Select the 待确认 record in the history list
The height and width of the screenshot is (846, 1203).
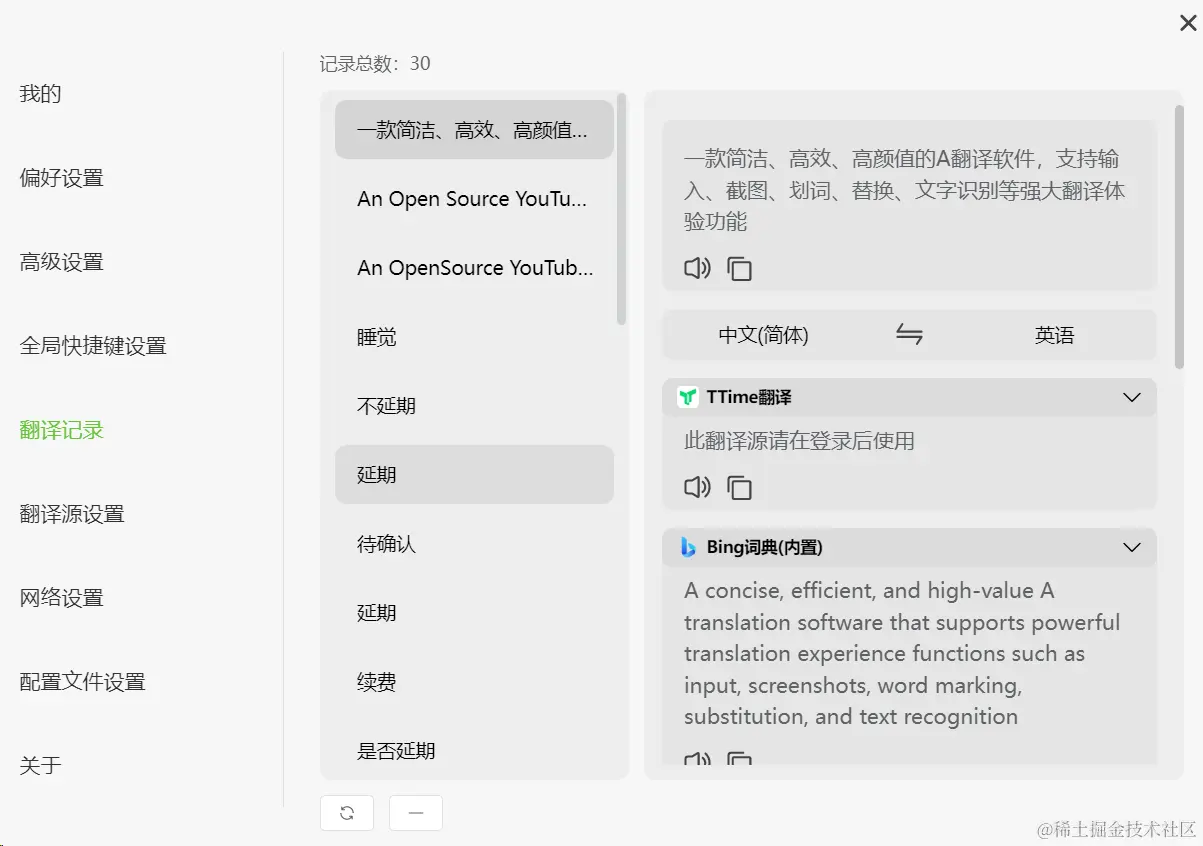[x=474, y=544]
